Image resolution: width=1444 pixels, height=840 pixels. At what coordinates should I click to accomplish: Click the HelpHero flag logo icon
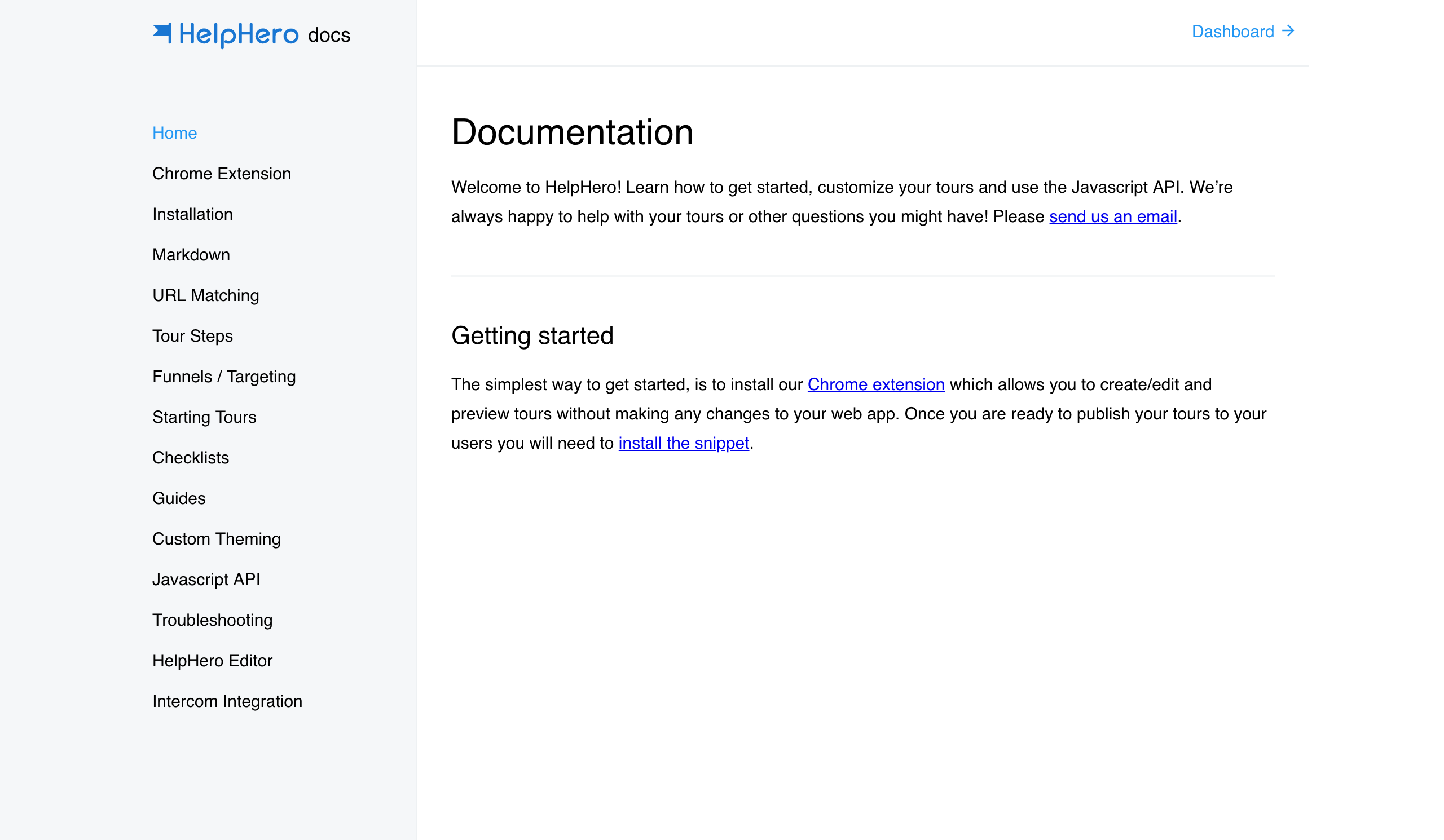162,33
